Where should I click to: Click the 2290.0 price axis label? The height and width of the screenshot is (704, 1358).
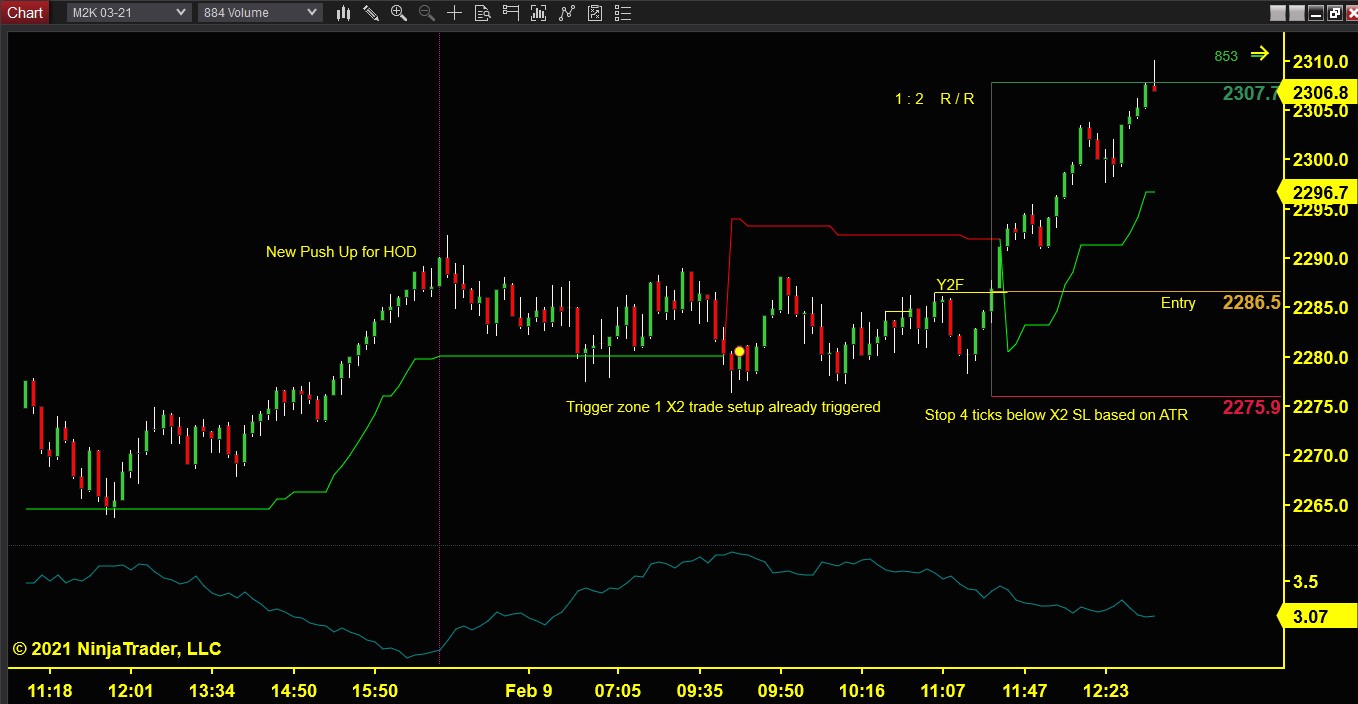click(1320, 259)
